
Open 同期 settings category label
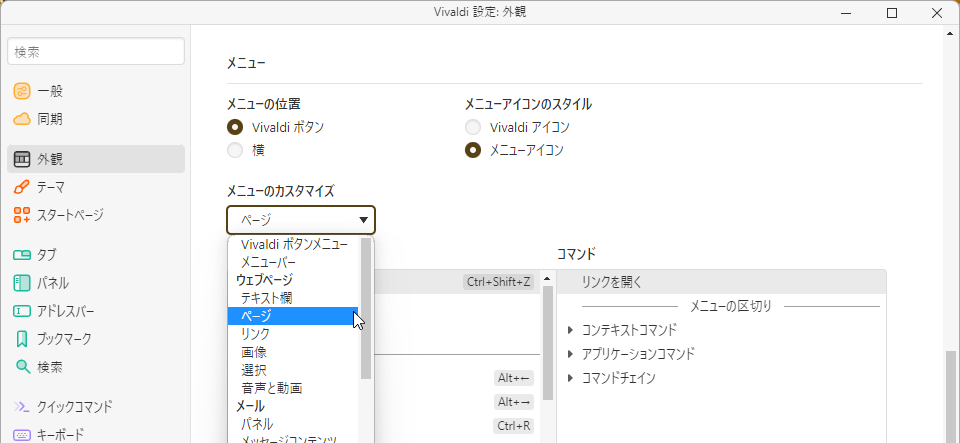pos(50,119)
